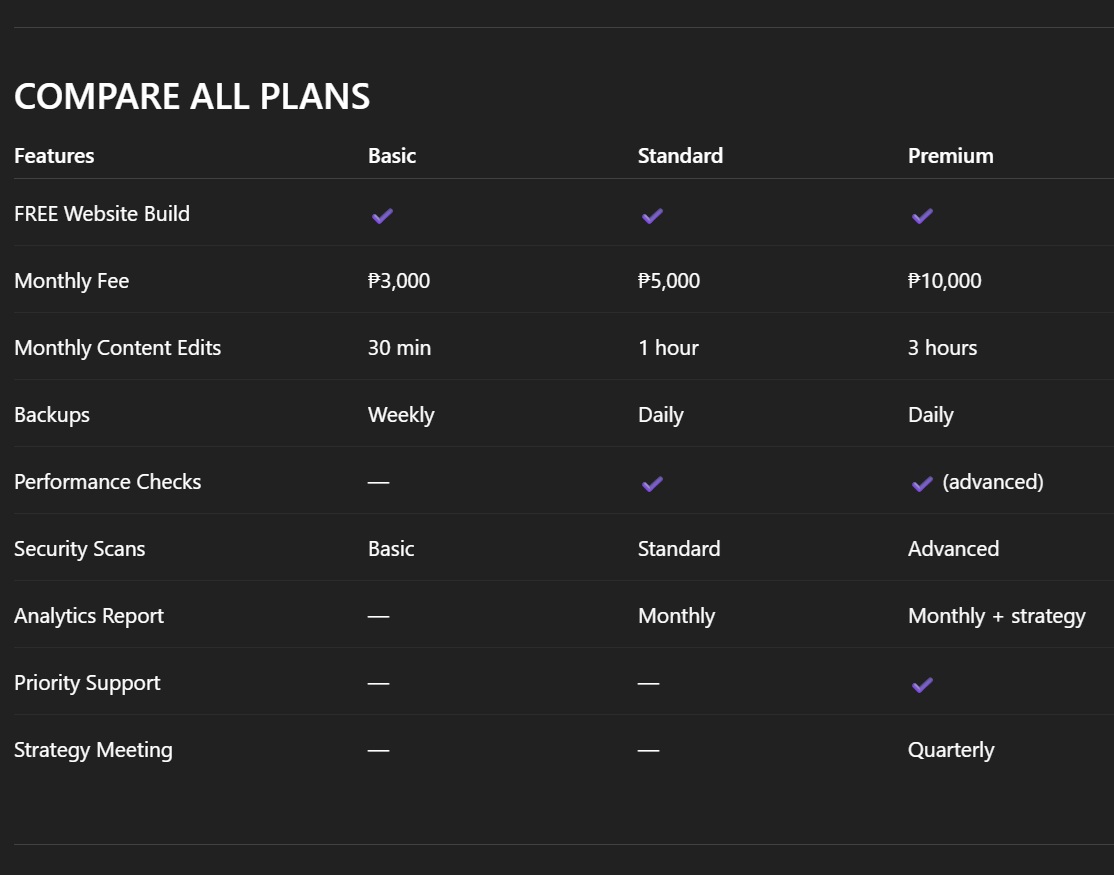Click the Quarterly Strategy Meeting cell
The height and width of the screenshot is (875, 1114).
click(951, 750)
